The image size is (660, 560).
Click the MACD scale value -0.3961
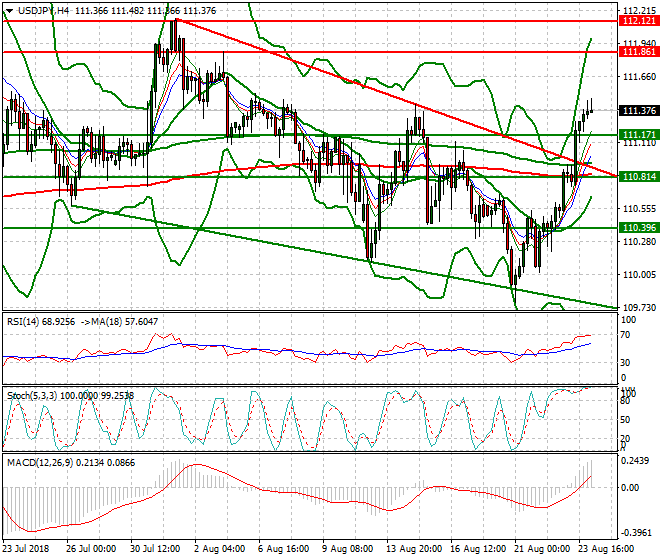coord(634,533)
